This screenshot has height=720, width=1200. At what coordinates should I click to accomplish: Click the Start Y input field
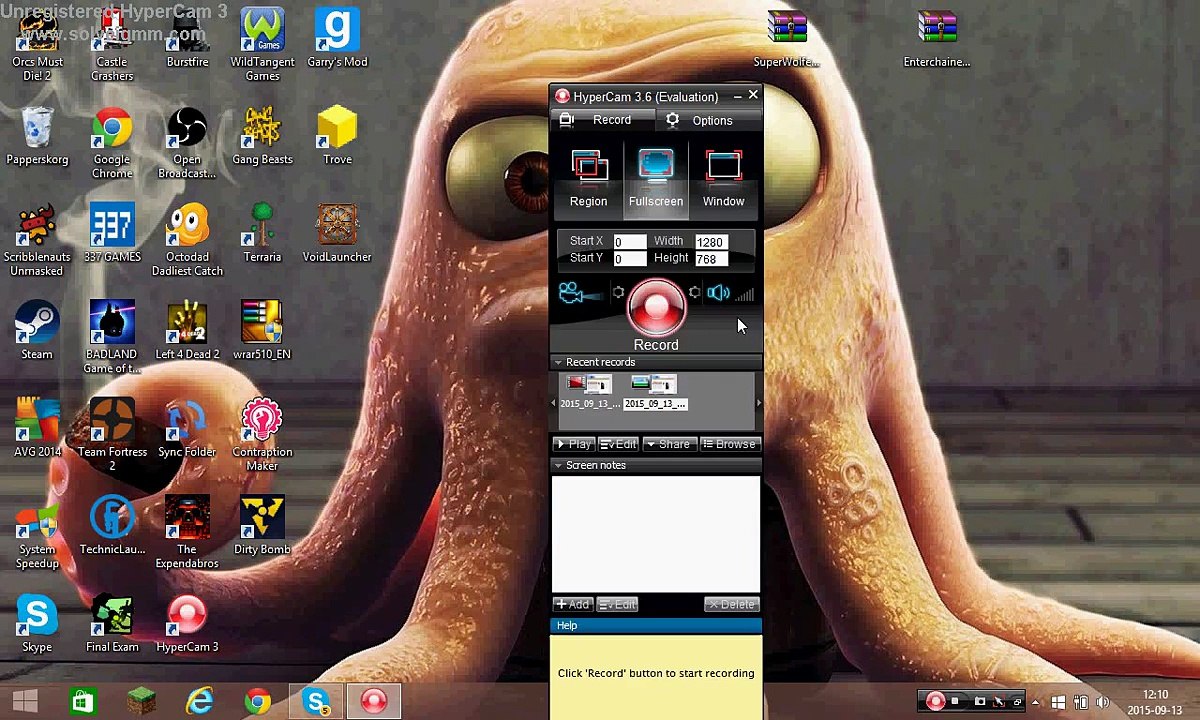point(629,259)
